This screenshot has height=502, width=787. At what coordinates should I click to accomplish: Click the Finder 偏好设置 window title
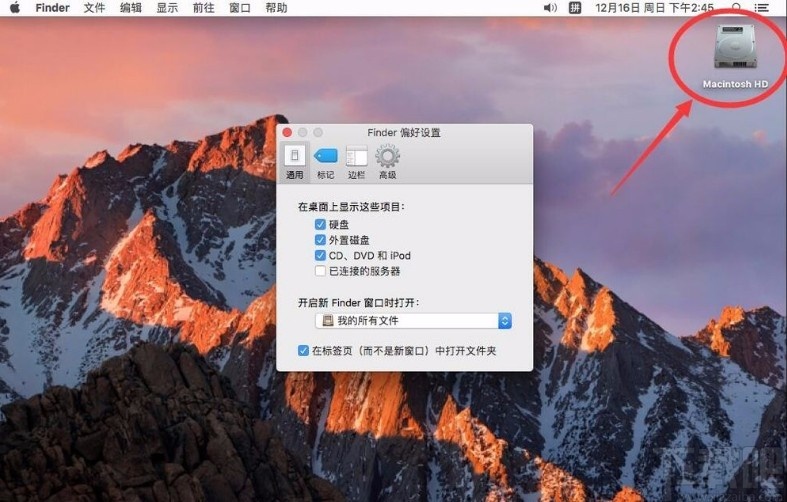point(404,133)
